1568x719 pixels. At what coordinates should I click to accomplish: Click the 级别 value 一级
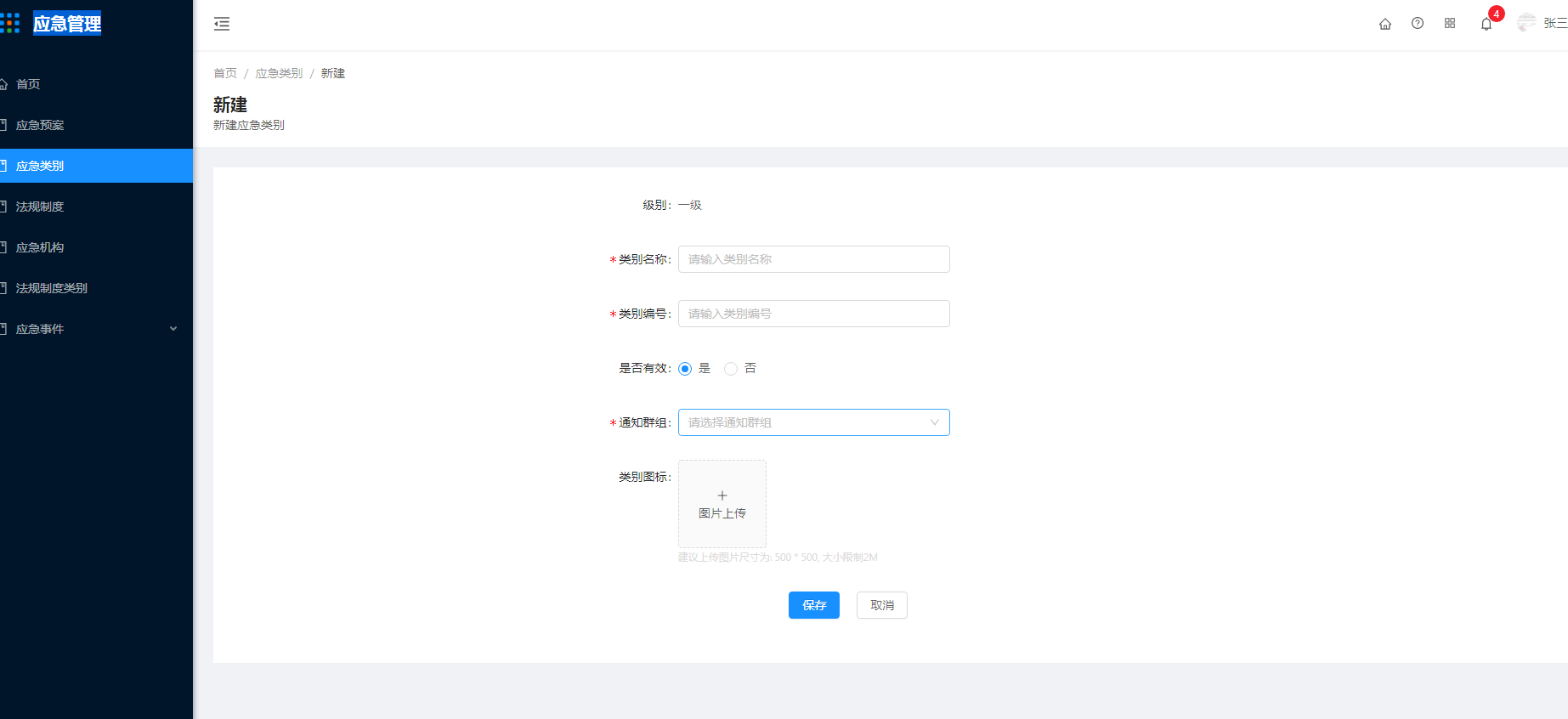[690, 205]
